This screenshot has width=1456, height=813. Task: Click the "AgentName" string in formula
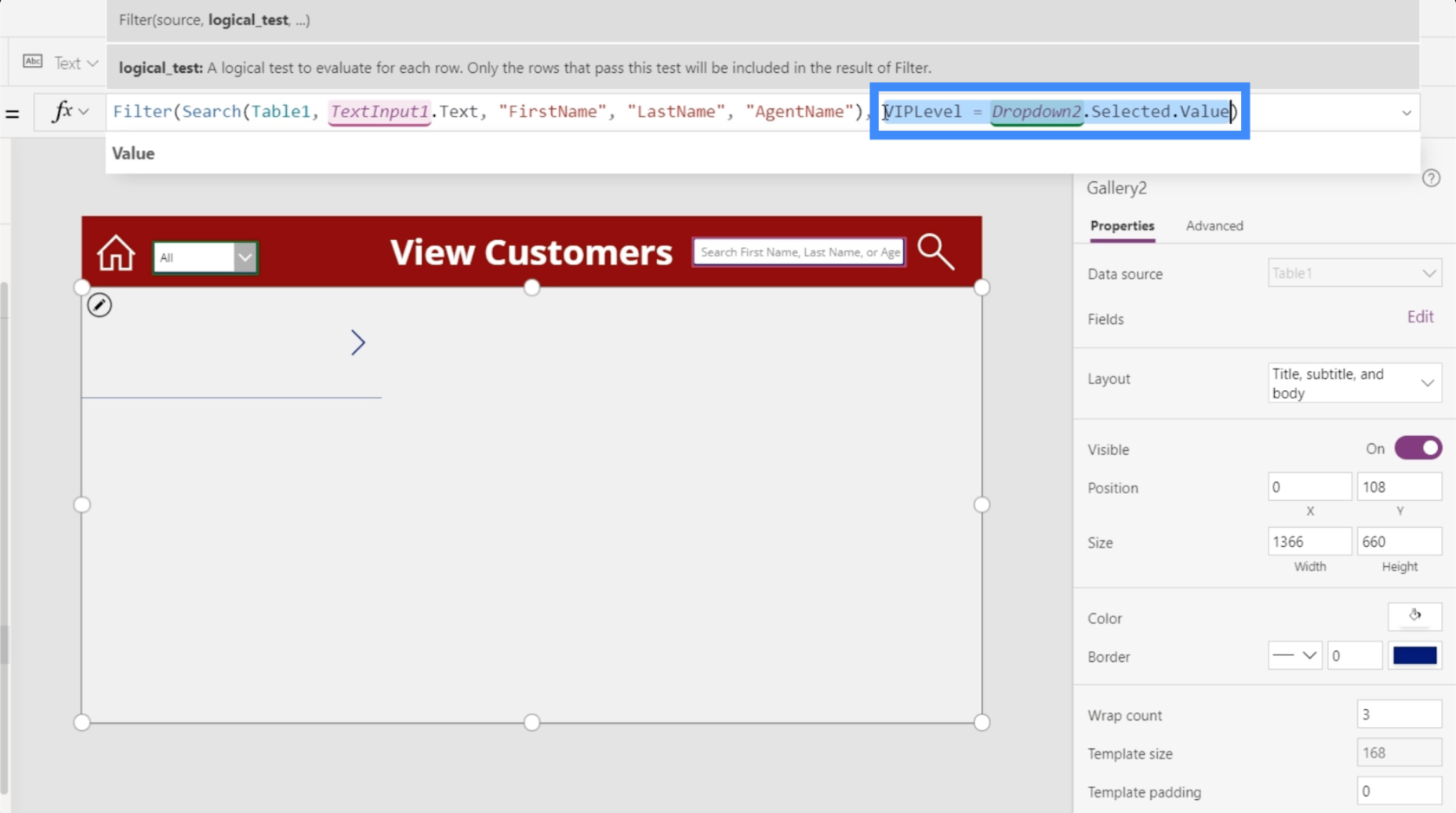tap(799, 112)
